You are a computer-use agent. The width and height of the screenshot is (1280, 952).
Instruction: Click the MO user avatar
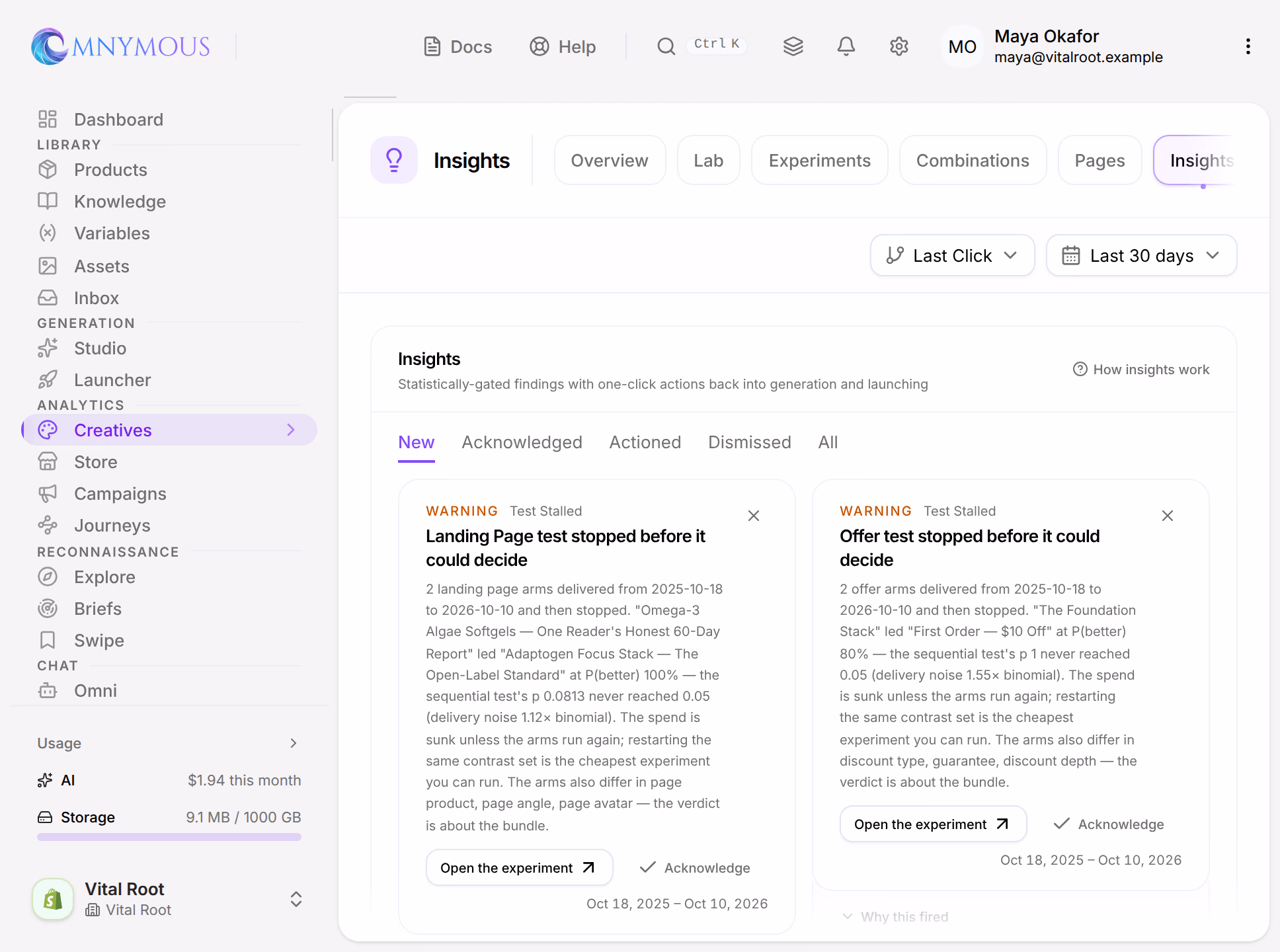[x=962, y=46]
